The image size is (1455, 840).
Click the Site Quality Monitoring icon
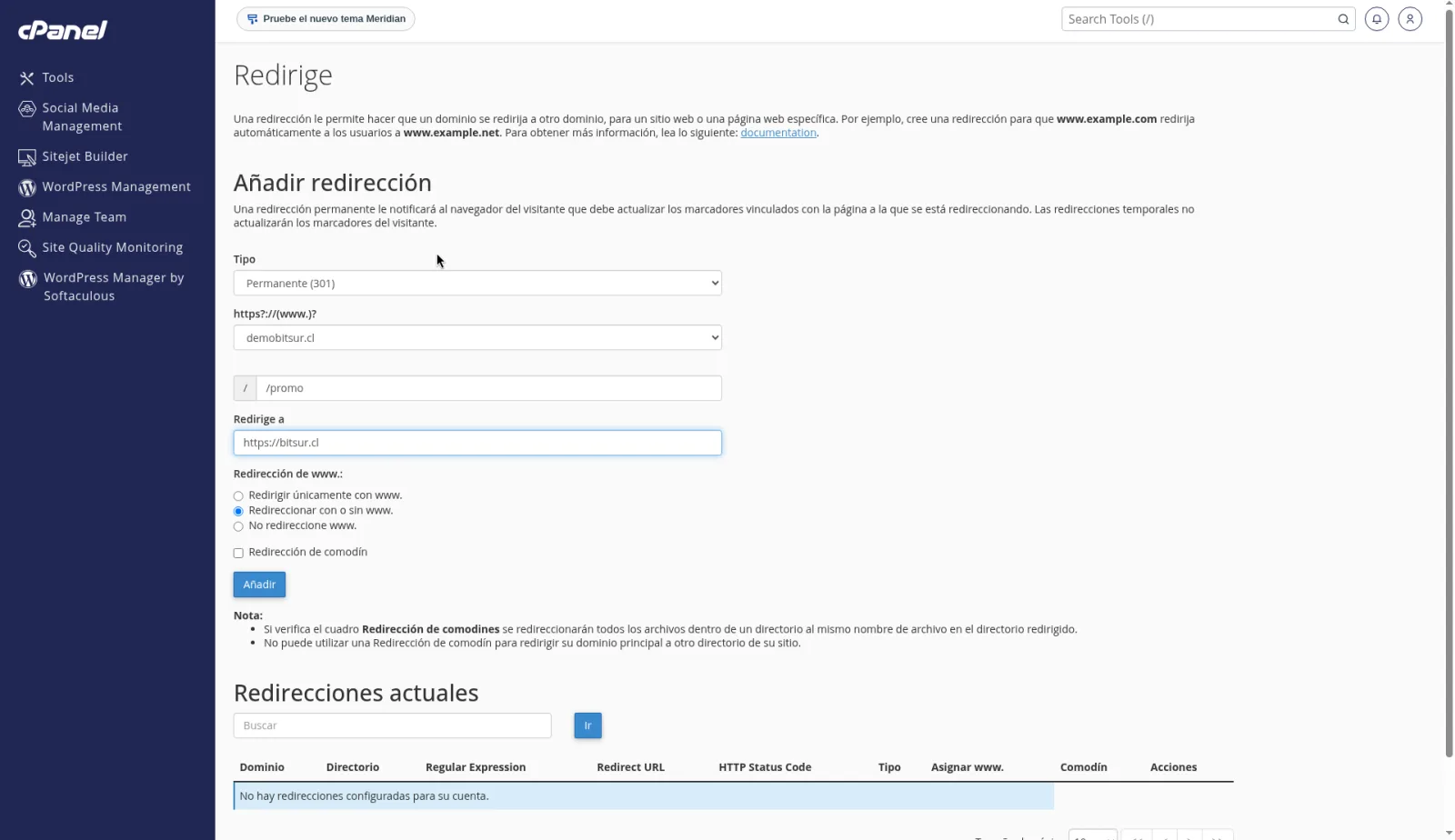(x=27, y=248)
